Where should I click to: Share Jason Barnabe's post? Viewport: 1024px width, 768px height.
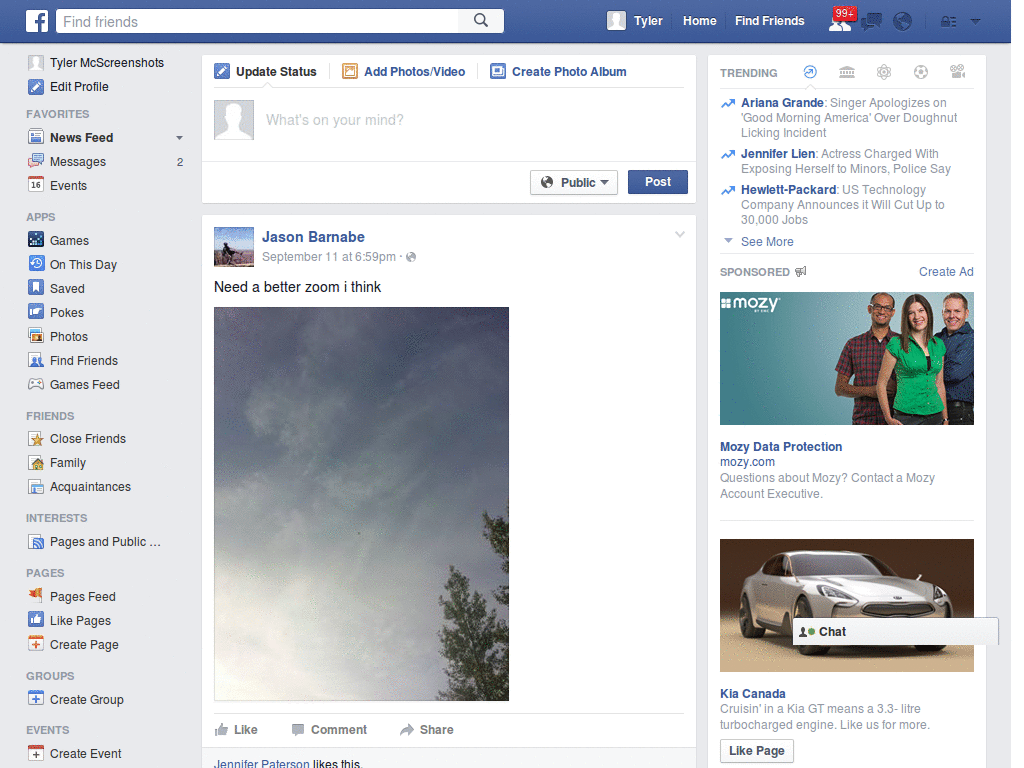(x=426, y=729)
